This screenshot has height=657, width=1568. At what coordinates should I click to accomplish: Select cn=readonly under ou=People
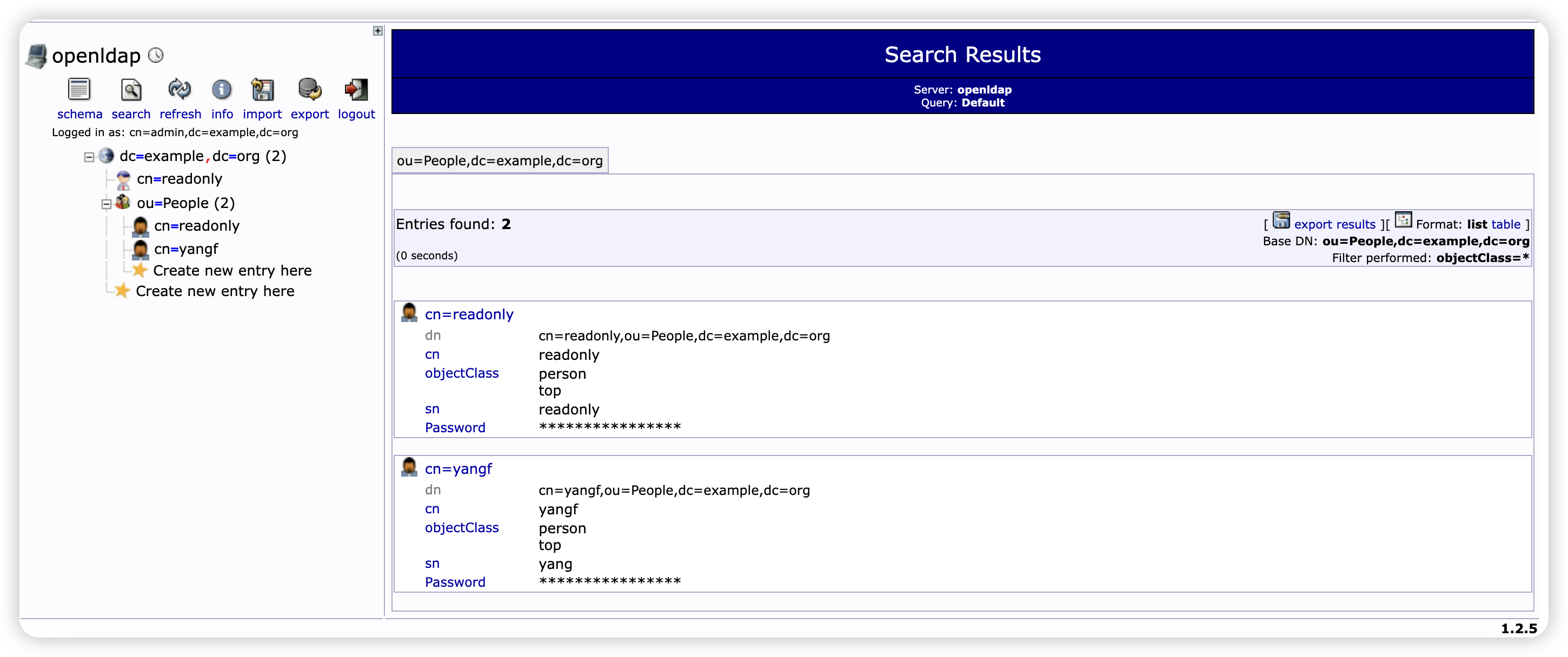pos(197,226)
